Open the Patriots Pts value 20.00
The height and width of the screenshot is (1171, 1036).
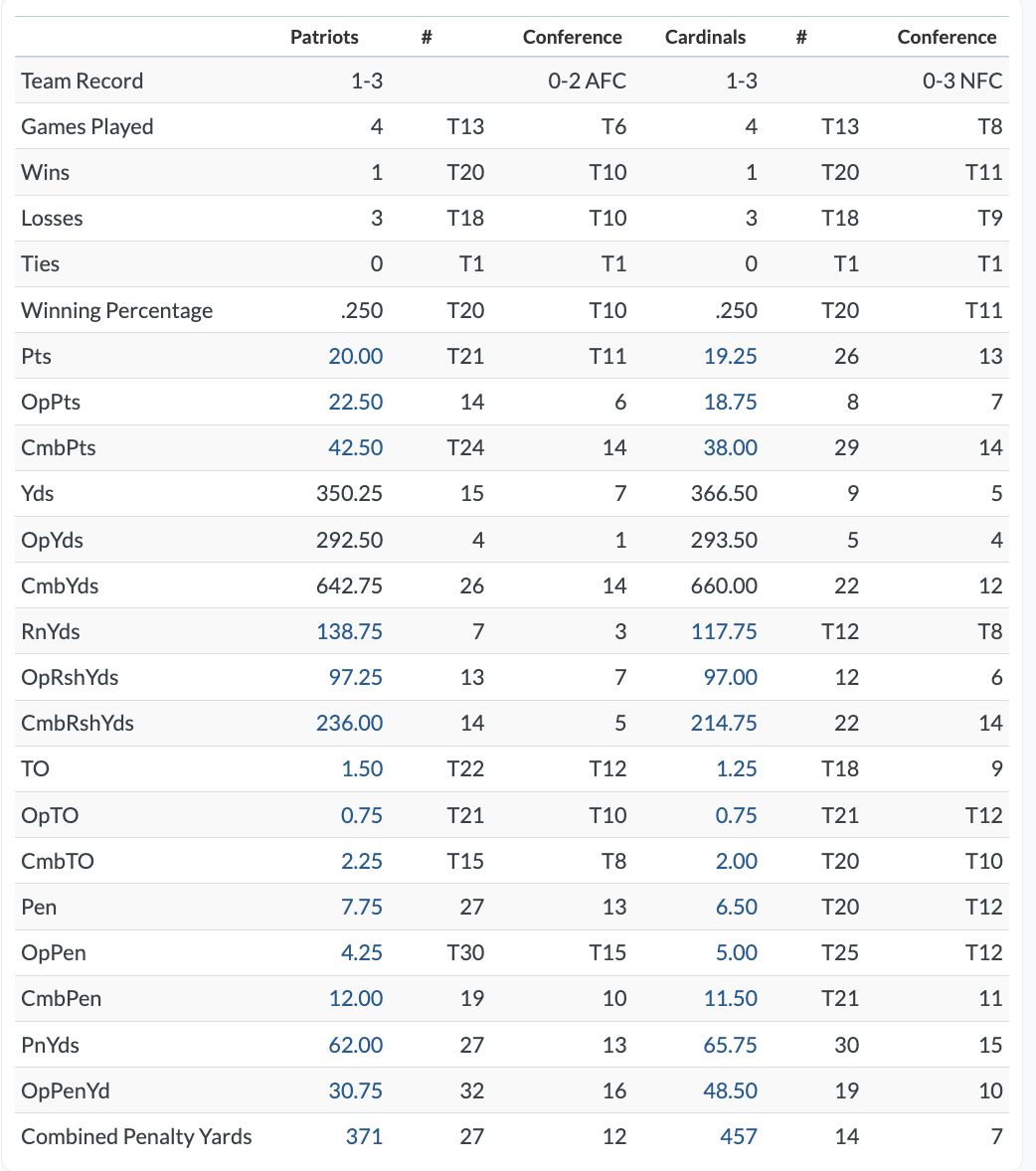(x=355, y=356)
